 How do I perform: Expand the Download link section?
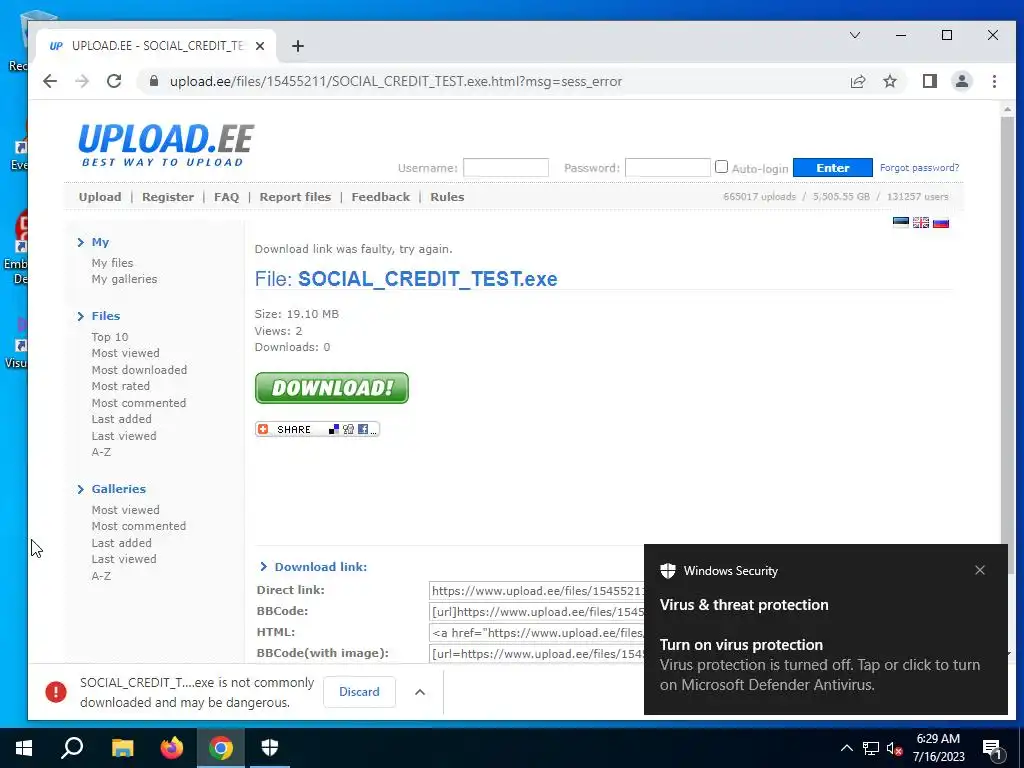321,567
